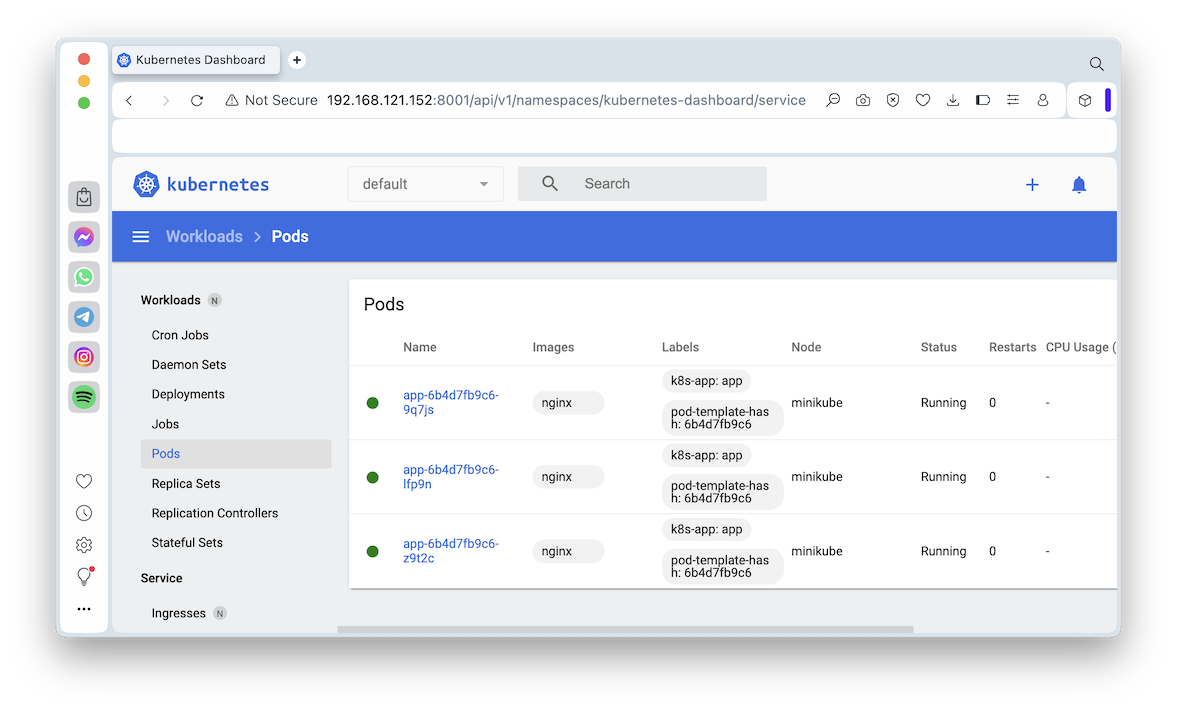Open Messenger in the sidebar
Screen dimensions: 1177x711
coord(84,237)
